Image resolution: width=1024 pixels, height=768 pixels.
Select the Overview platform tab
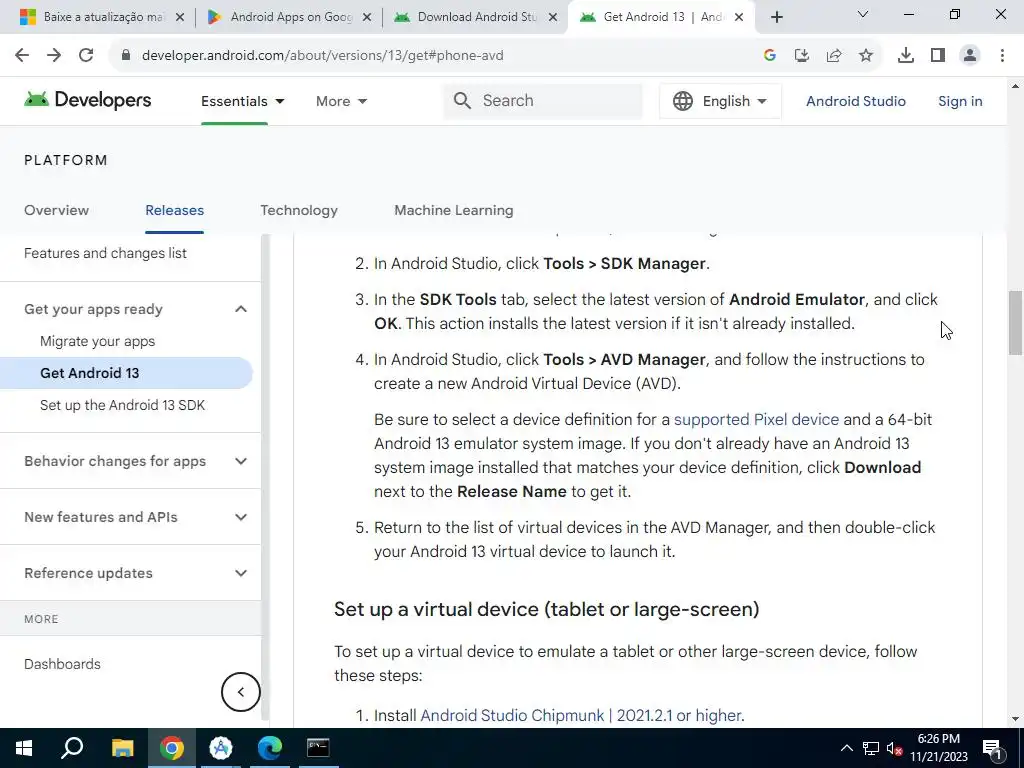click(56, 210)
